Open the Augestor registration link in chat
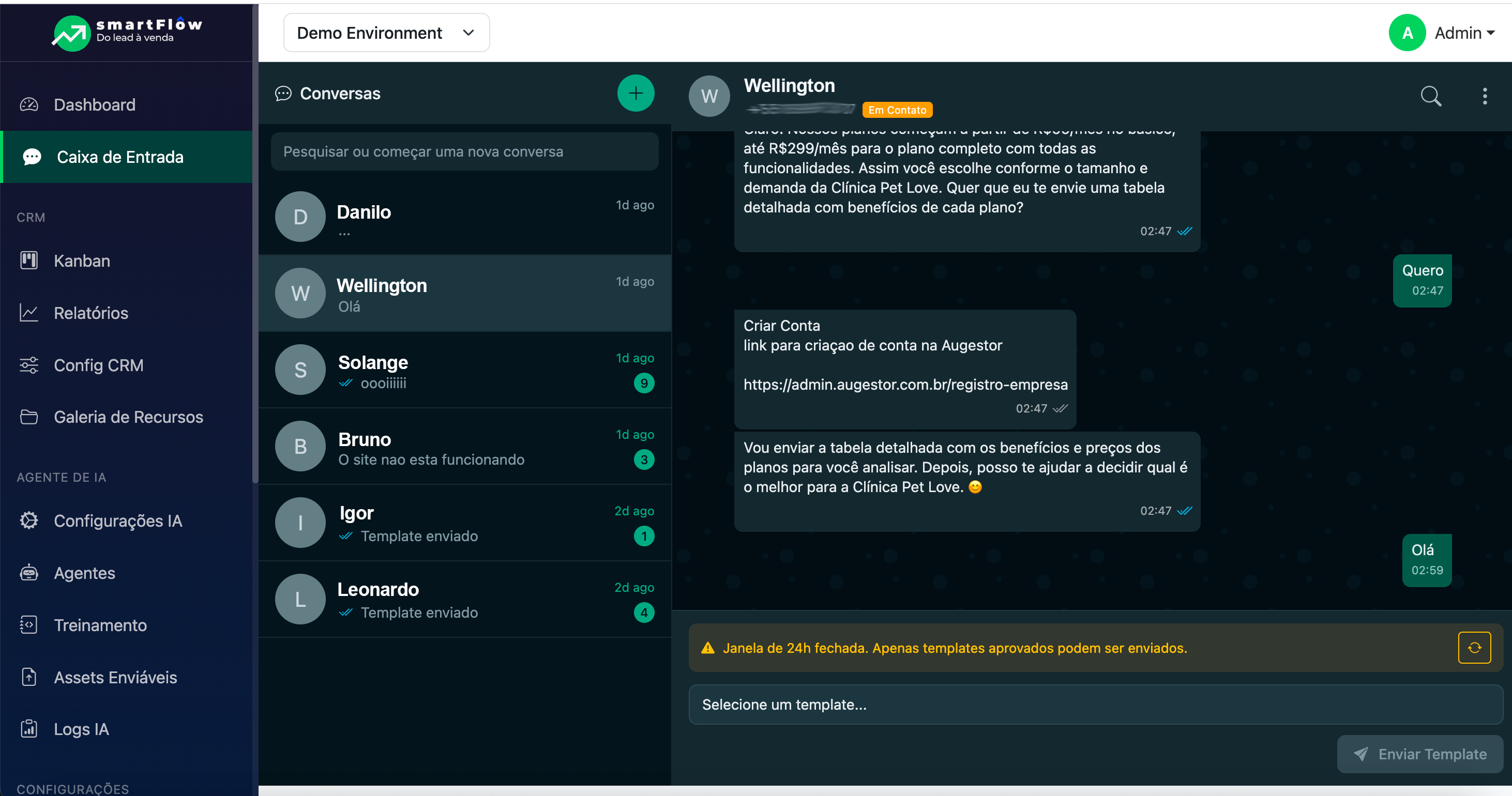1512x796 pixels. pyautogui.click(x=905, y=384)
